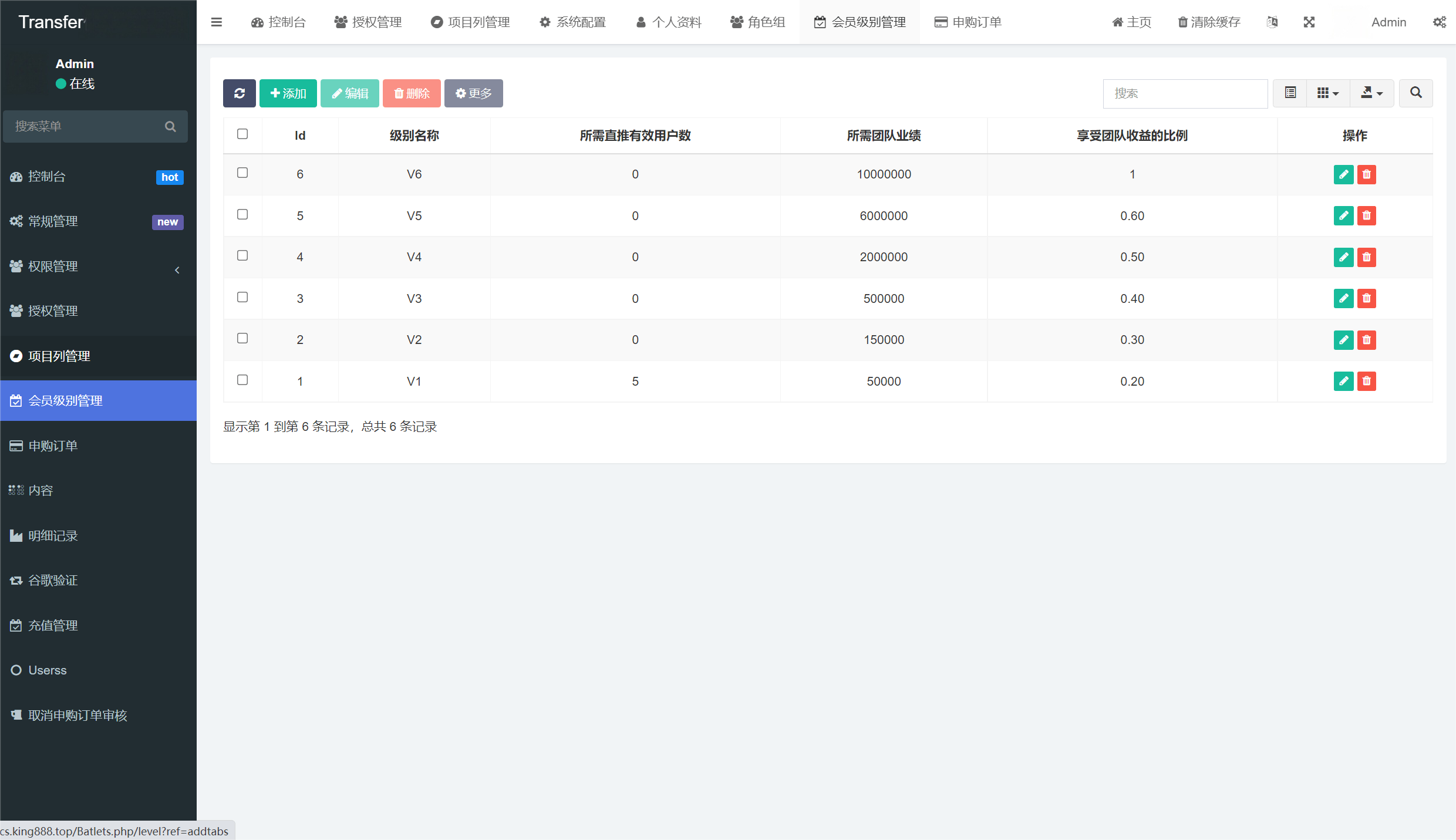Click the 清除缓存 link in header
Image resolution: width=1456 pixels, height=840 pixels.
(x=1209, y=22)
